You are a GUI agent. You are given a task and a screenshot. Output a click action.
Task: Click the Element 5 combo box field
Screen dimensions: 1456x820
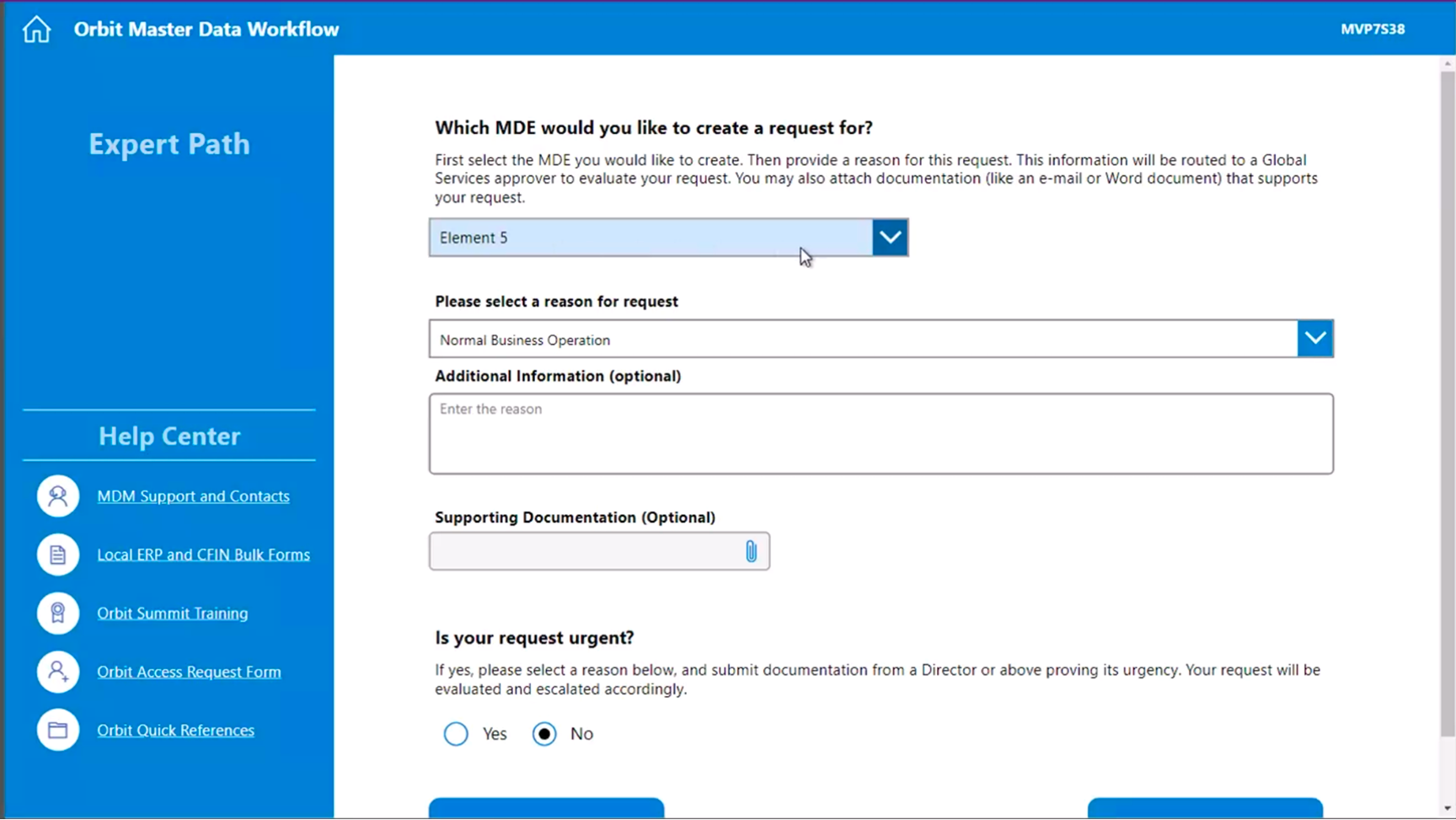tap(650, 238)
